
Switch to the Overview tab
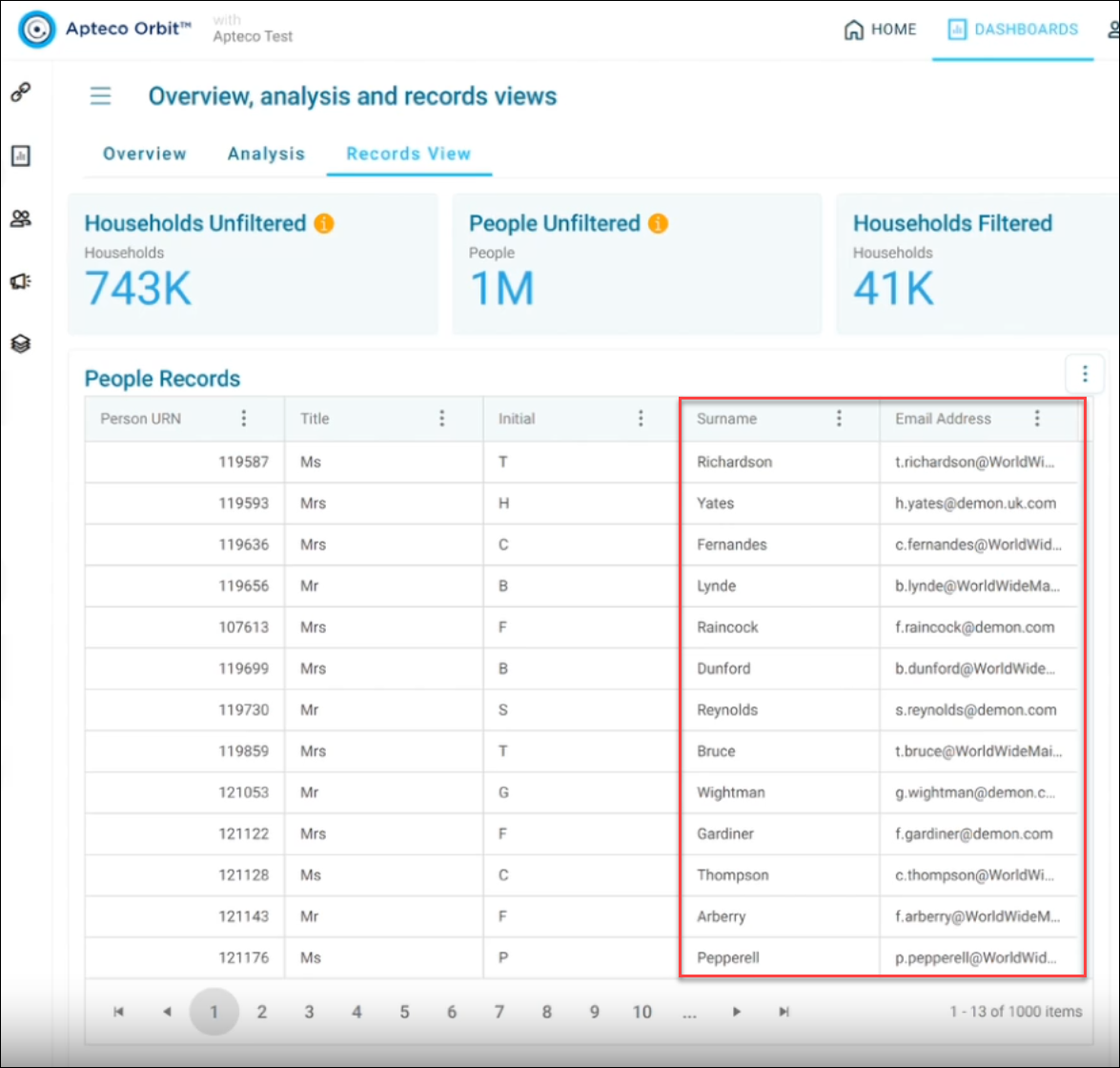(x=144, y=154)
